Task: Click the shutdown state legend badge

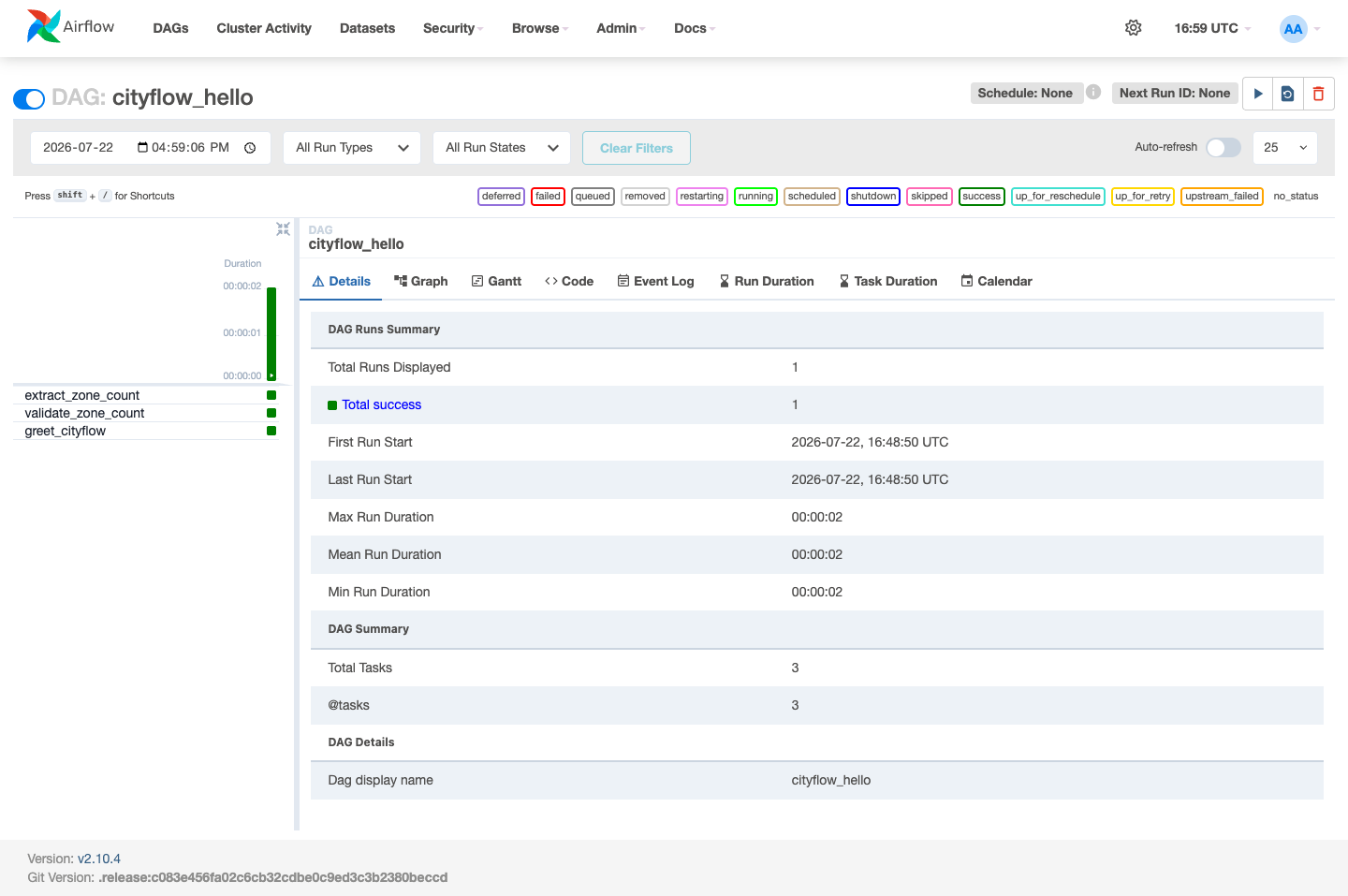Action: point(872,196)
